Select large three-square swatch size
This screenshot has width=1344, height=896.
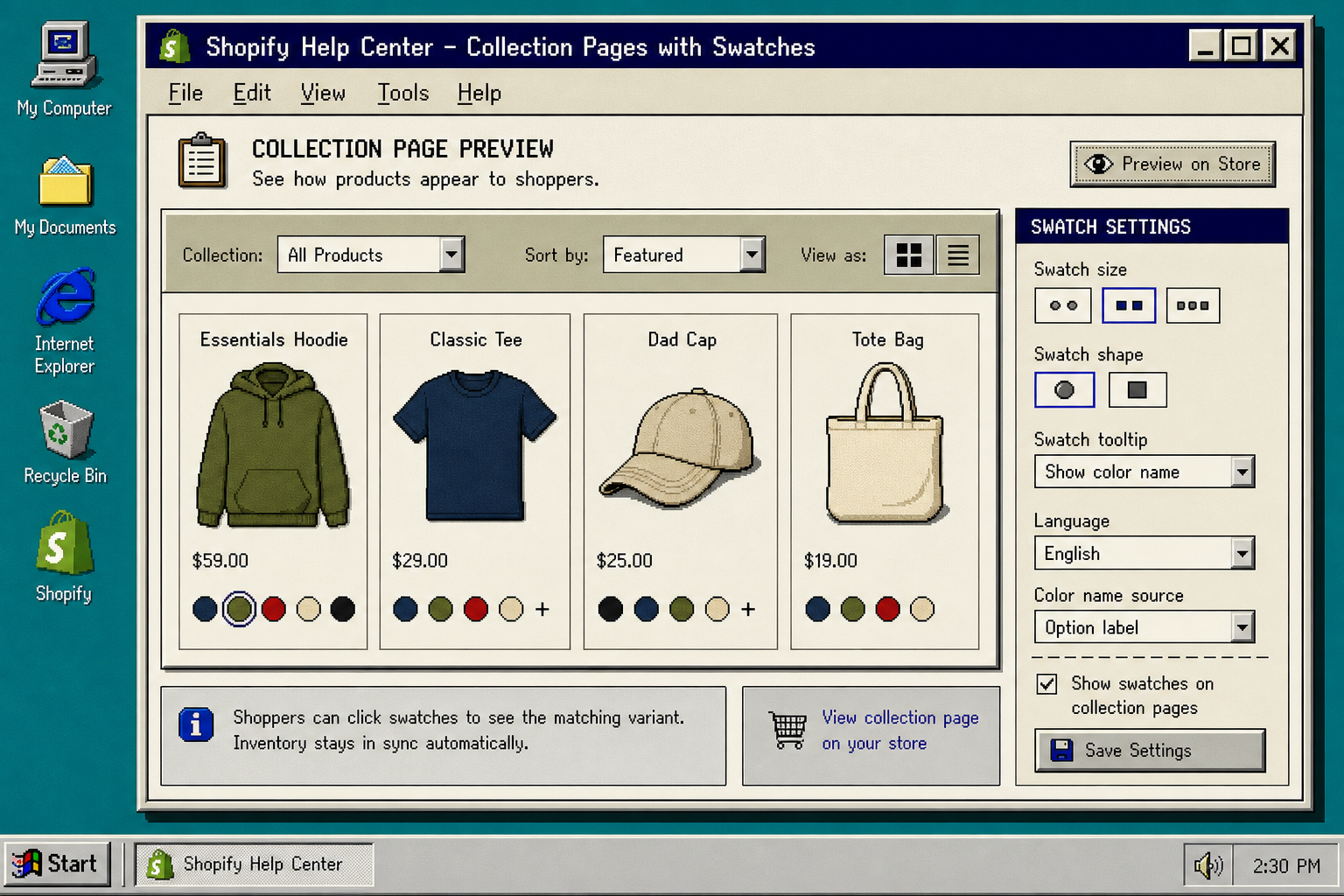(1193, 305)
